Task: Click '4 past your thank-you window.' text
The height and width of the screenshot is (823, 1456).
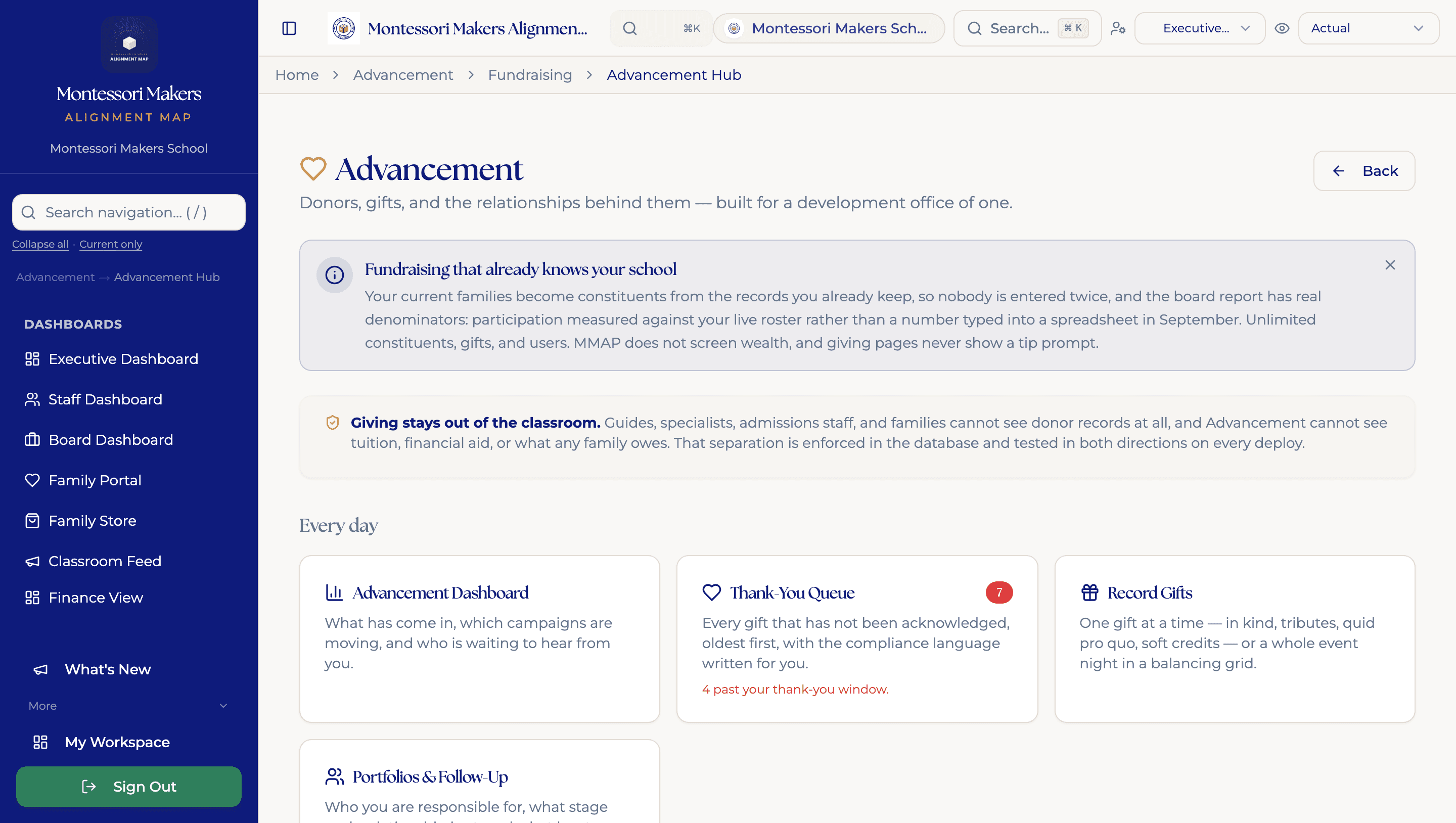Action: [795, 689]
